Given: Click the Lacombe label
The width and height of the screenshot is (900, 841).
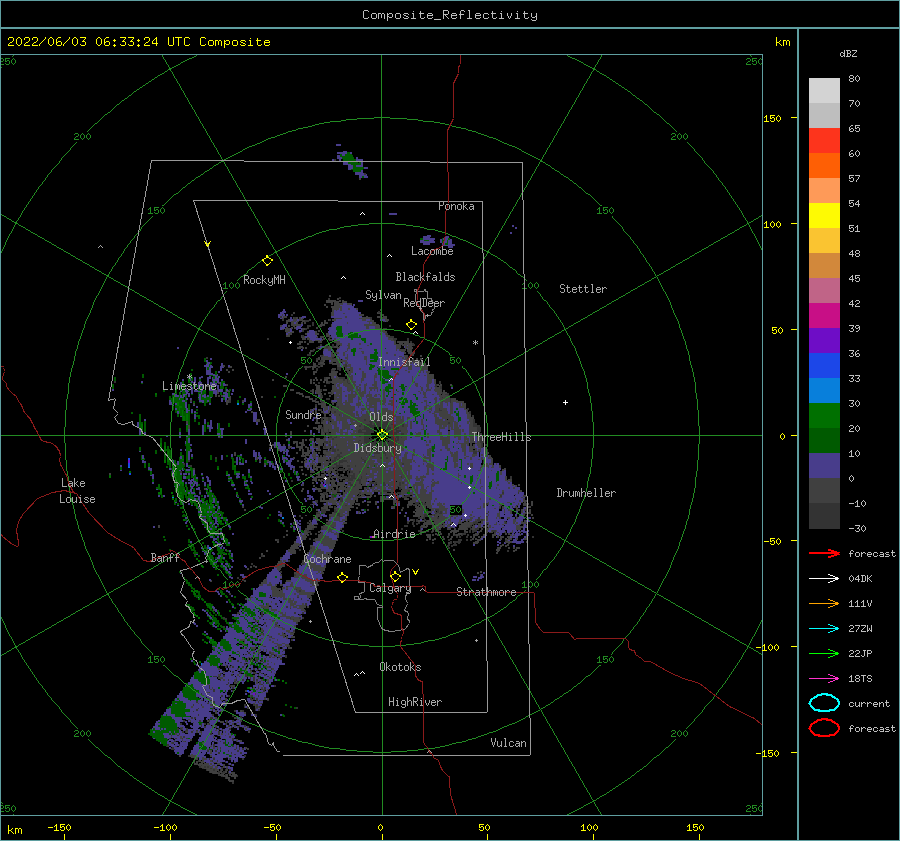Looking at the screenshot, I should point(432,251).
